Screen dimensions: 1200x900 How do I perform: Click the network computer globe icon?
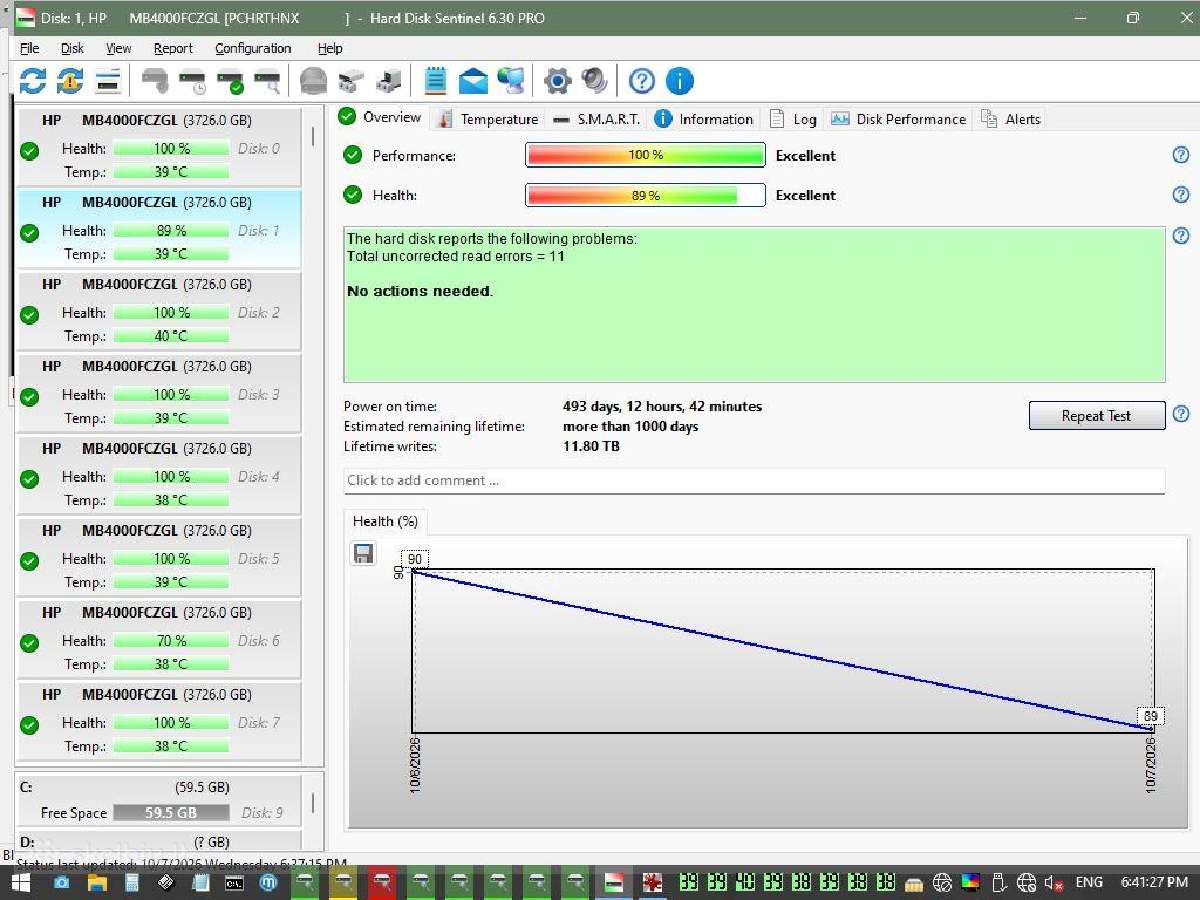click(x=511, y=81)
